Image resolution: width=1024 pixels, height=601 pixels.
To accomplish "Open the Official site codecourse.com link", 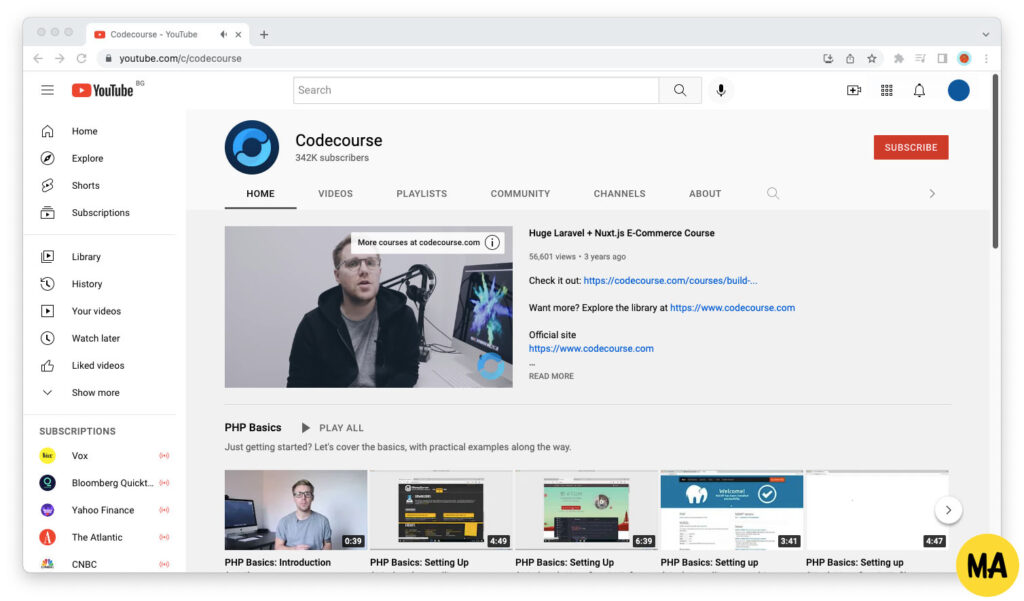I will click(591, 349).
